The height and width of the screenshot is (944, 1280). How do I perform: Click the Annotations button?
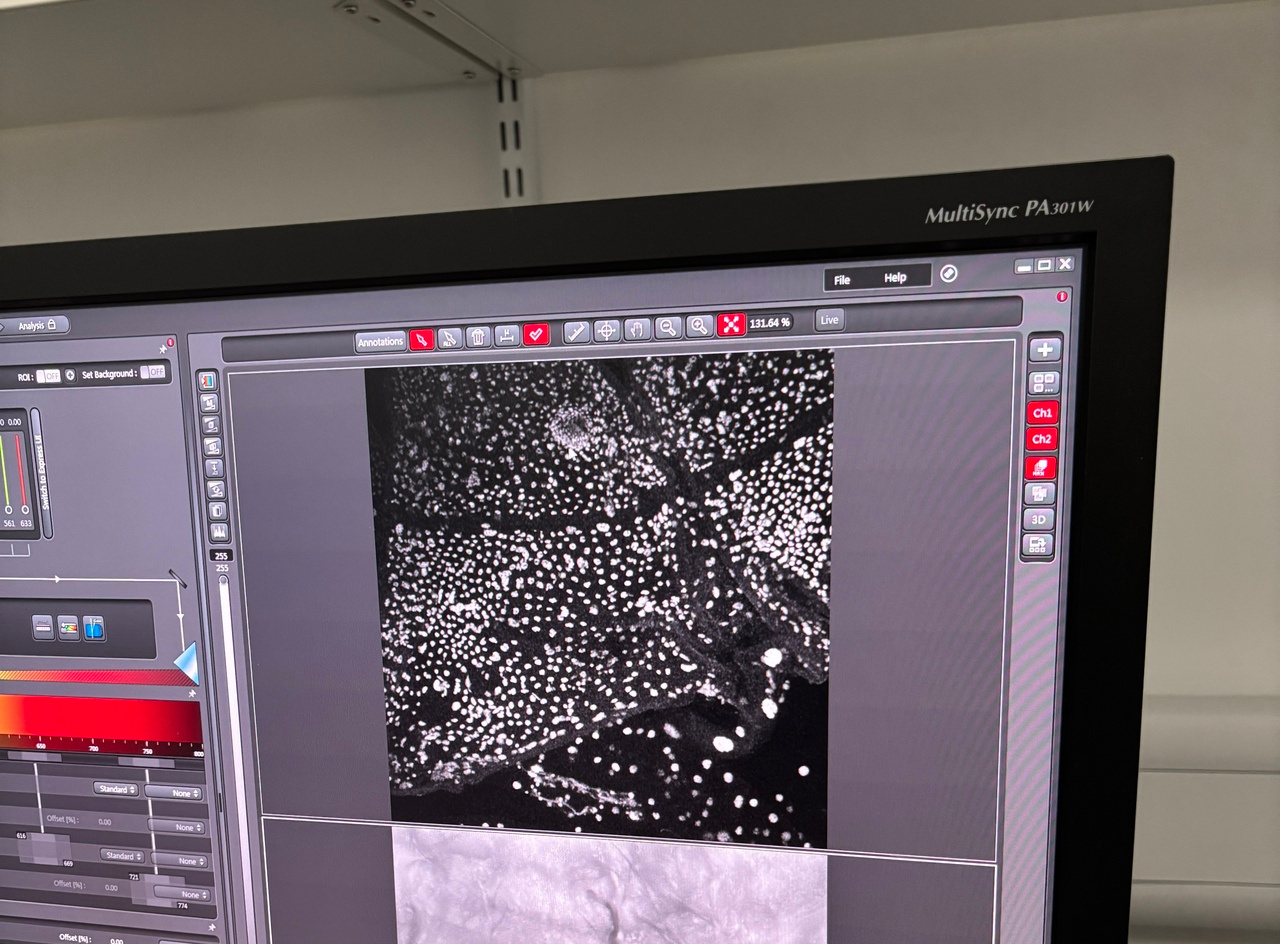(380, 342)
